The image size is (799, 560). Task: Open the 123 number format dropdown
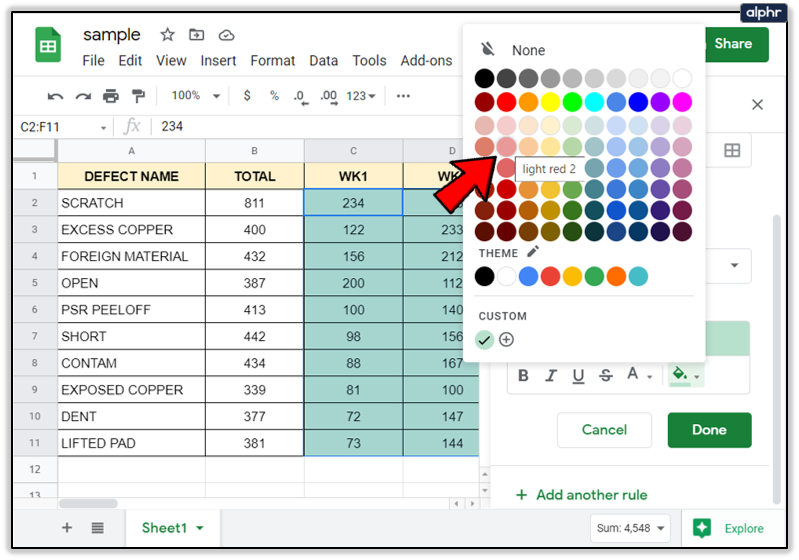click(361, 96)
